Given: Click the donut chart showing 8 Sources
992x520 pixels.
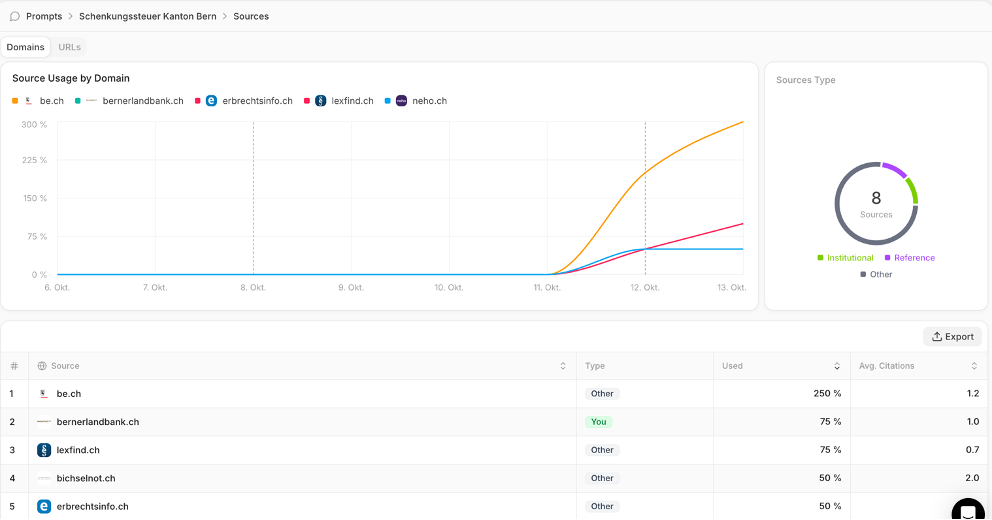Looking at the screenshot, I should pyautogui.click(x=876, y=203).
